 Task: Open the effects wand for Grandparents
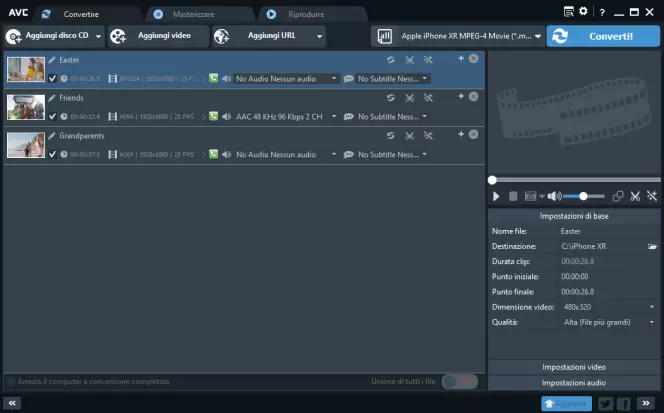point(428,136)
